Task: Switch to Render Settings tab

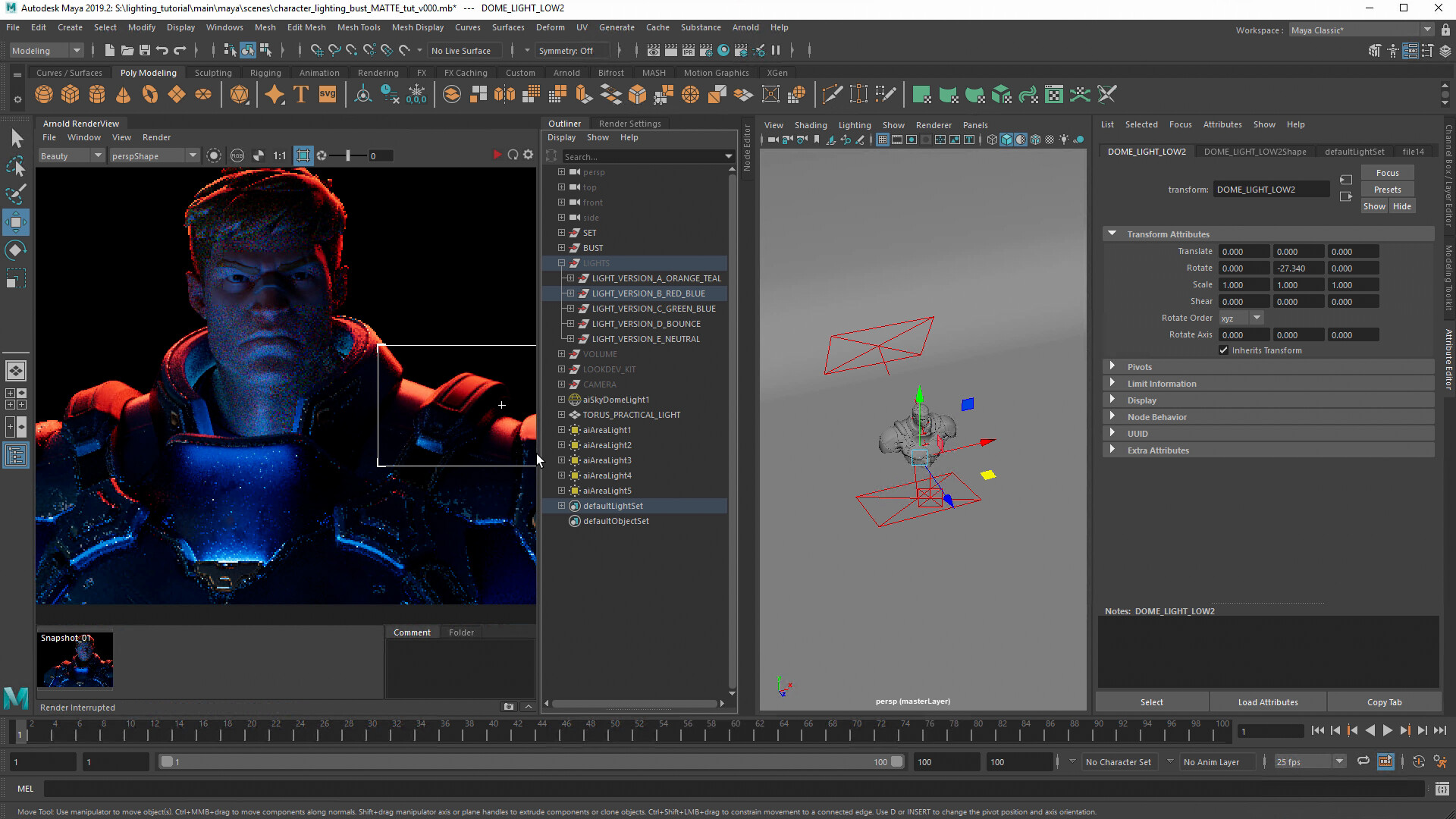Action: (x=629, y=124)
